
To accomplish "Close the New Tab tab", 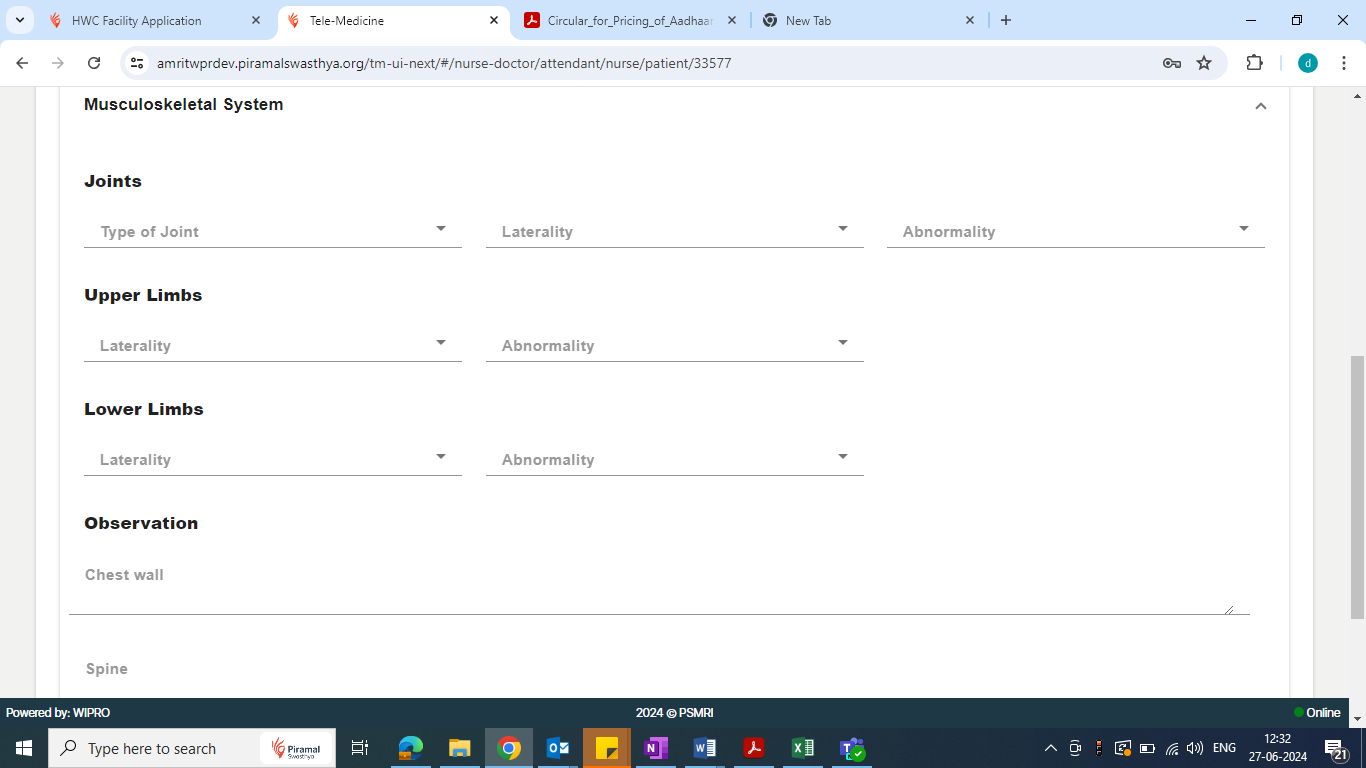I will click(x=969, y=20).
